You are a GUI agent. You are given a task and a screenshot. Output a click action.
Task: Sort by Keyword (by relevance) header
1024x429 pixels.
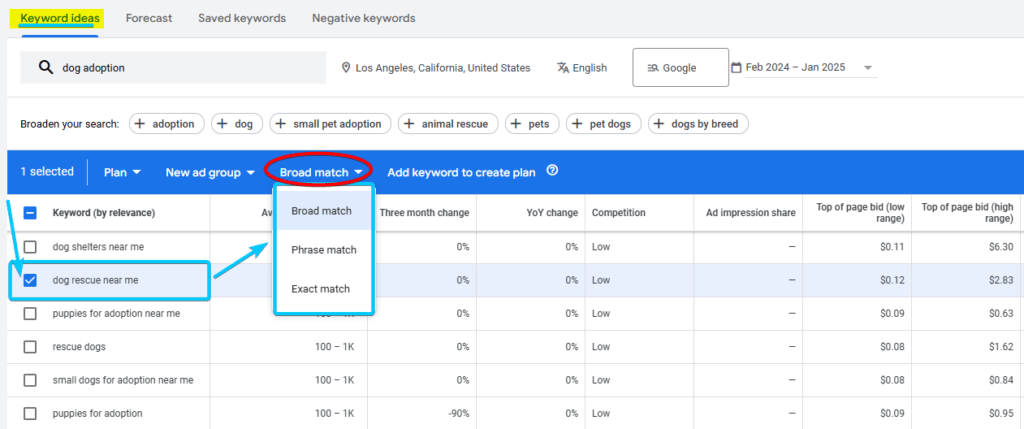coord(104,213)
